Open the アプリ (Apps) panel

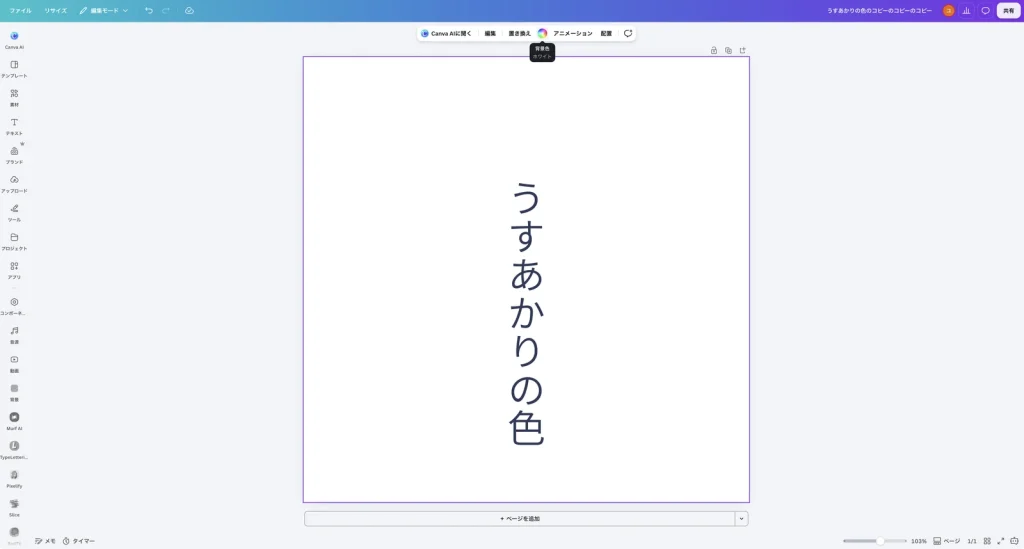[x=14, y=270]
